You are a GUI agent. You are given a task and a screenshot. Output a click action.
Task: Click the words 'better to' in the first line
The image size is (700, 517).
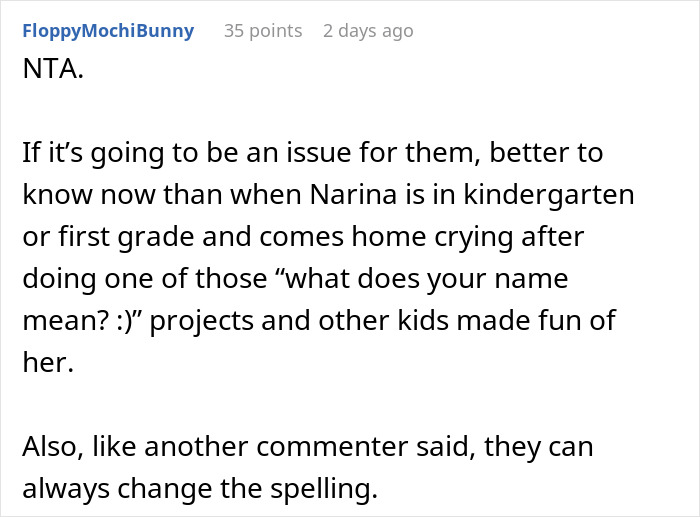(546, 153)
